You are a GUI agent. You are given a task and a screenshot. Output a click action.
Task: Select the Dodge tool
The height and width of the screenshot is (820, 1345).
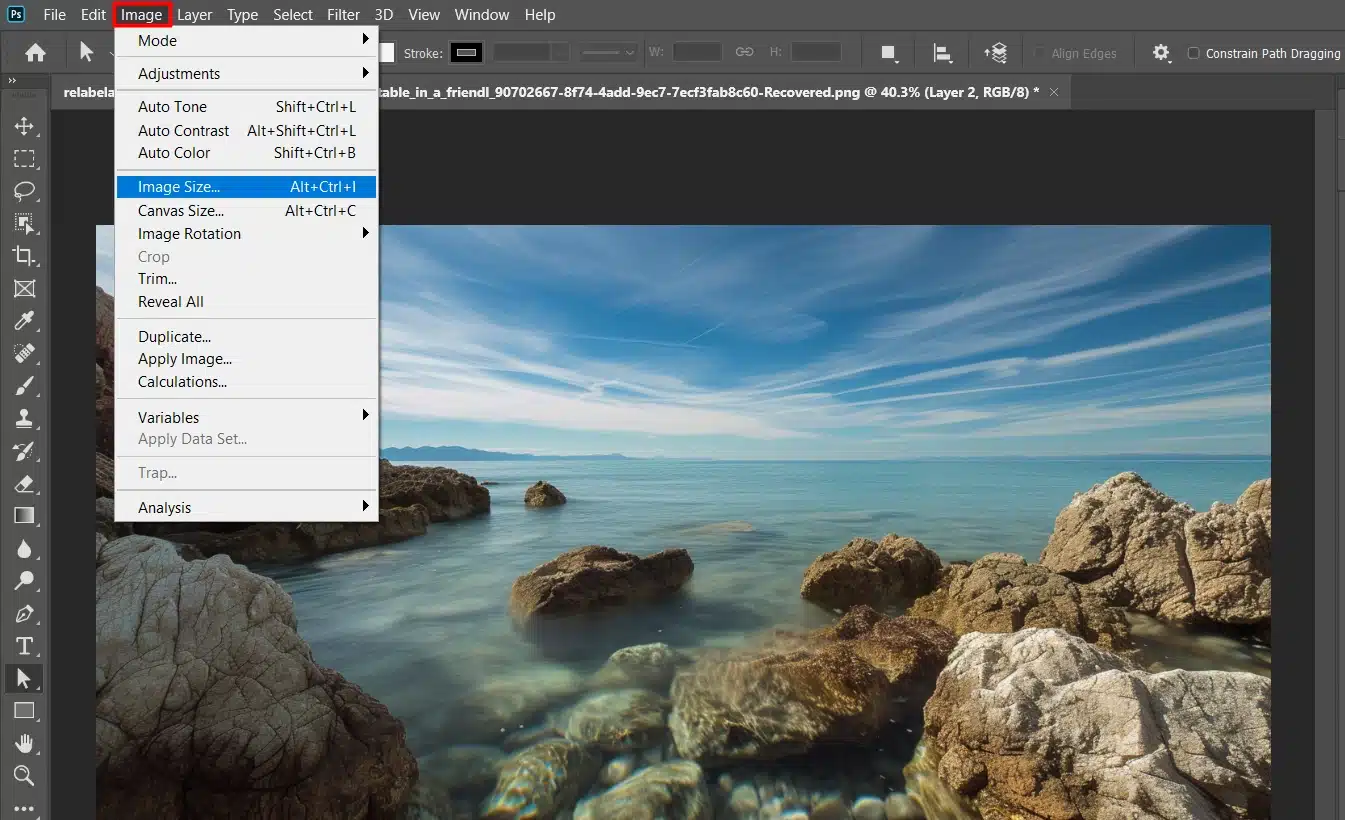[x=24, y=580]
